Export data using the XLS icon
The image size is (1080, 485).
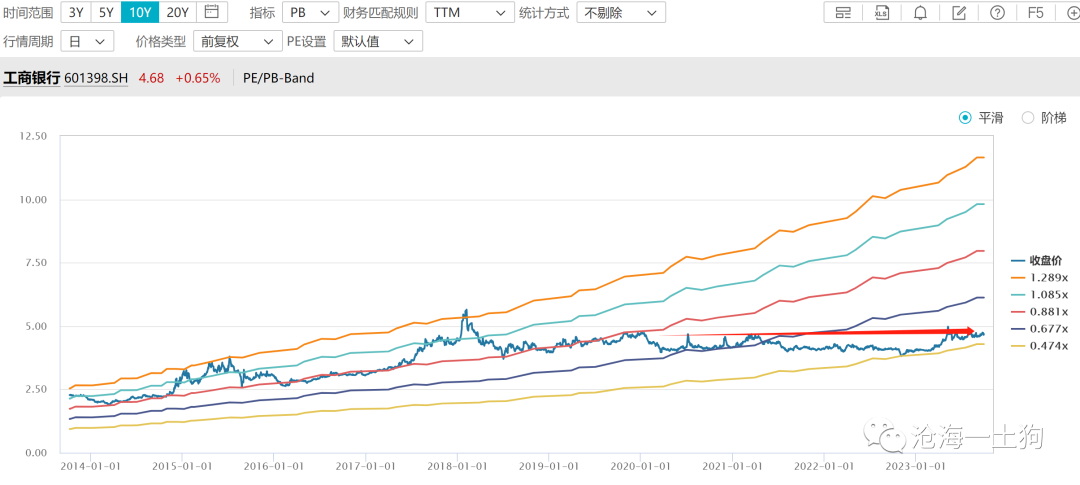[x=881, y=13]
